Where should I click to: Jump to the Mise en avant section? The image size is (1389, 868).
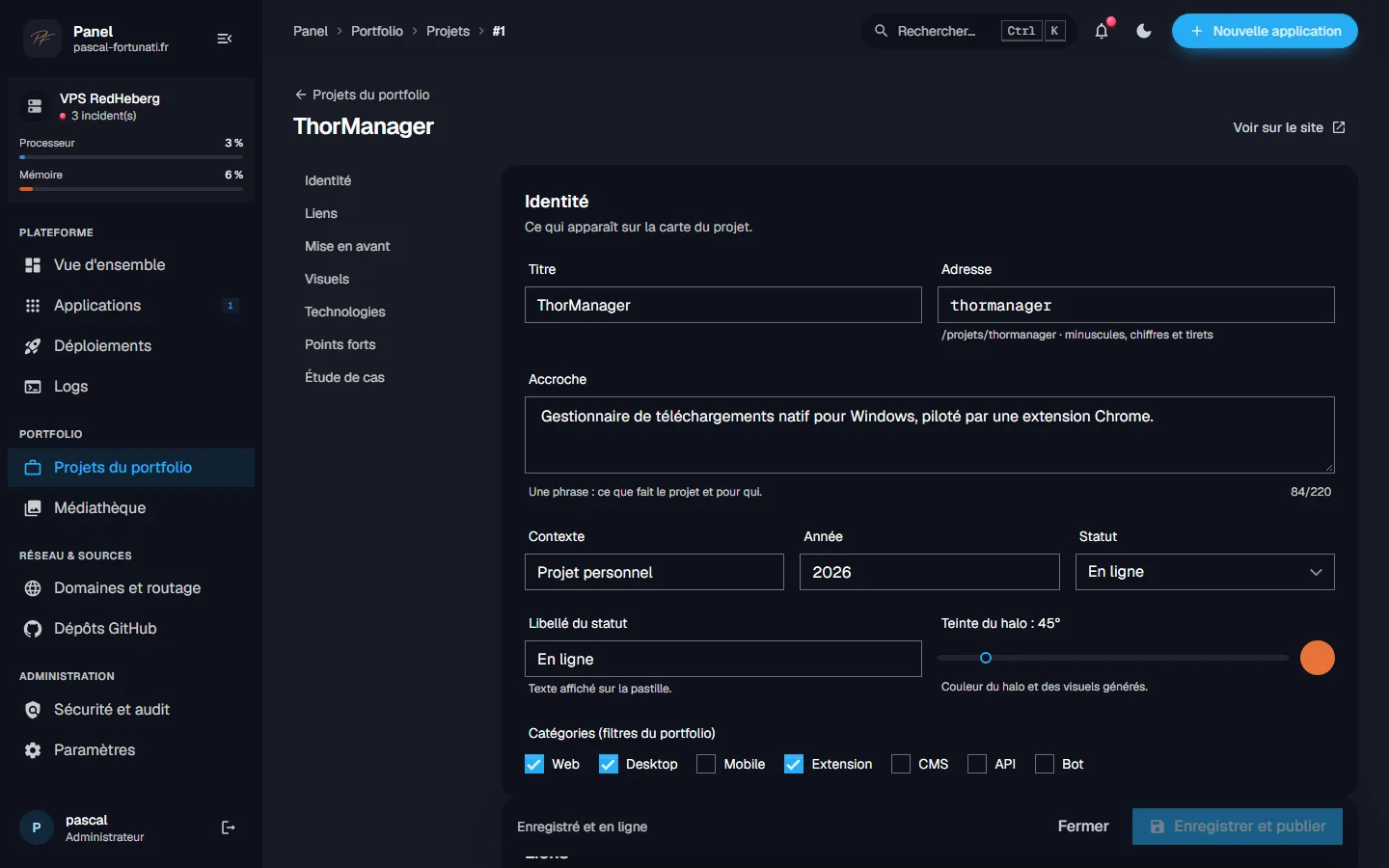point(347,246)
